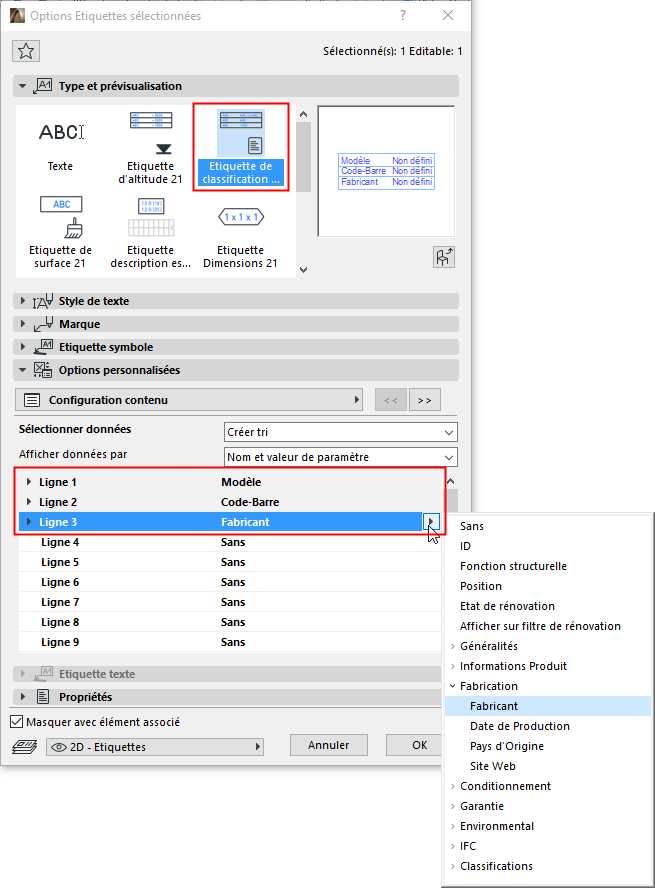Expand Conditionnement menu group
This screenshot has width=655, height=888.
452,786
